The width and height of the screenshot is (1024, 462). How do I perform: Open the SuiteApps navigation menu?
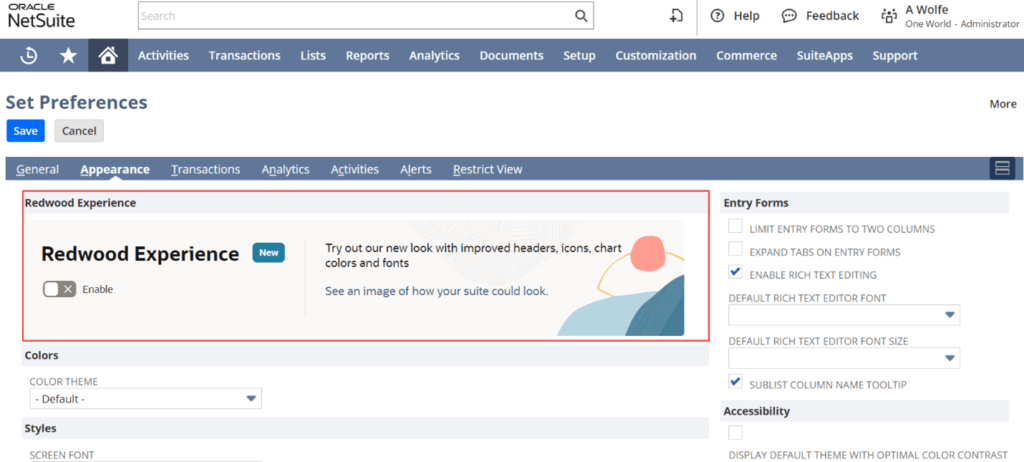[825, 56]
